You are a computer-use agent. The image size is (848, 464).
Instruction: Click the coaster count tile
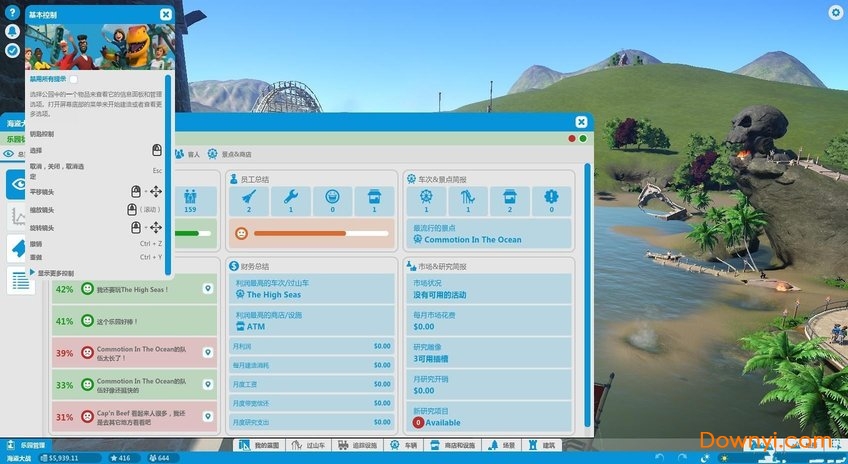468,201
